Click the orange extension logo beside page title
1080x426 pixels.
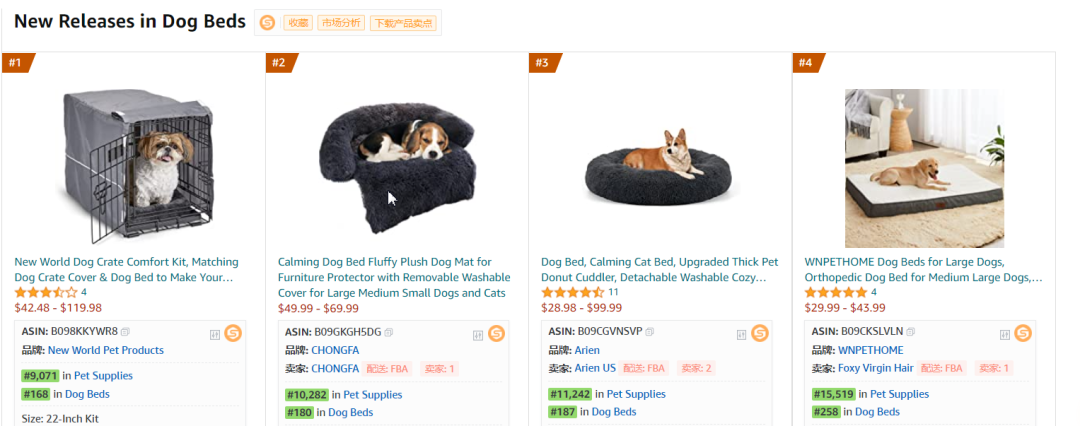pos(267,23)
